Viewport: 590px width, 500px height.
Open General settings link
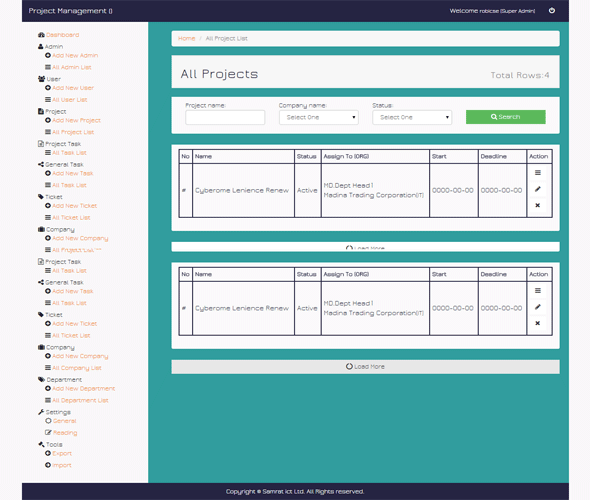[64, 421]
